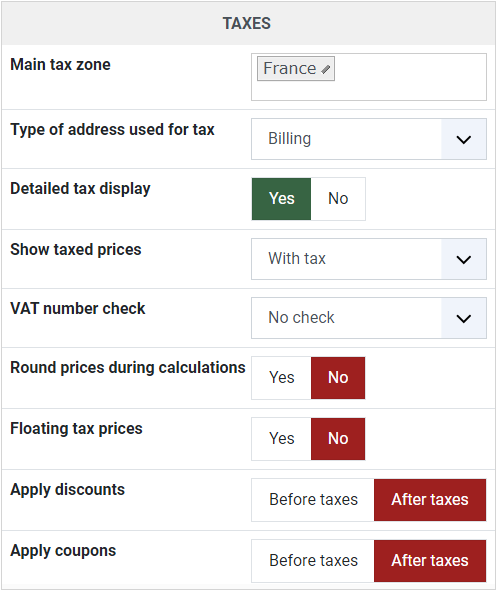Expand the Show taxed prices chevron

[464, 259]
